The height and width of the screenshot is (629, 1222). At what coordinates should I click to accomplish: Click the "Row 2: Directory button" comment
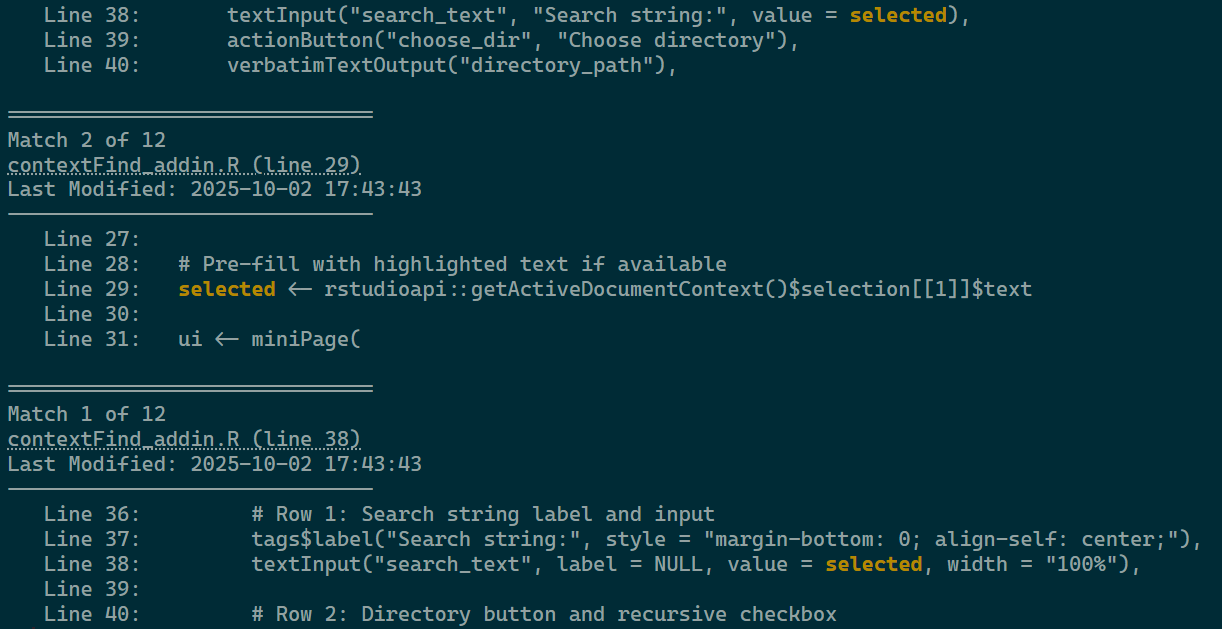pos(544,613)
